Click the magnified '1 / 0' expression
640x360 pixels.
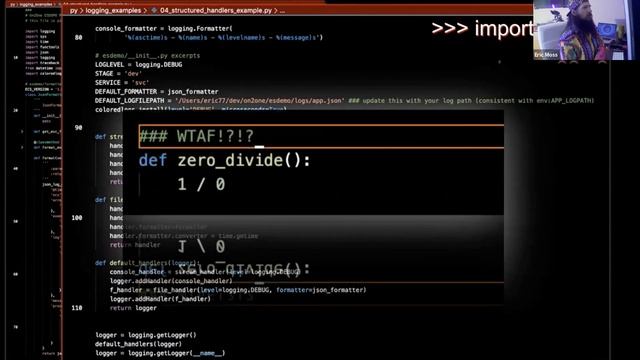[x=201, y=184]
